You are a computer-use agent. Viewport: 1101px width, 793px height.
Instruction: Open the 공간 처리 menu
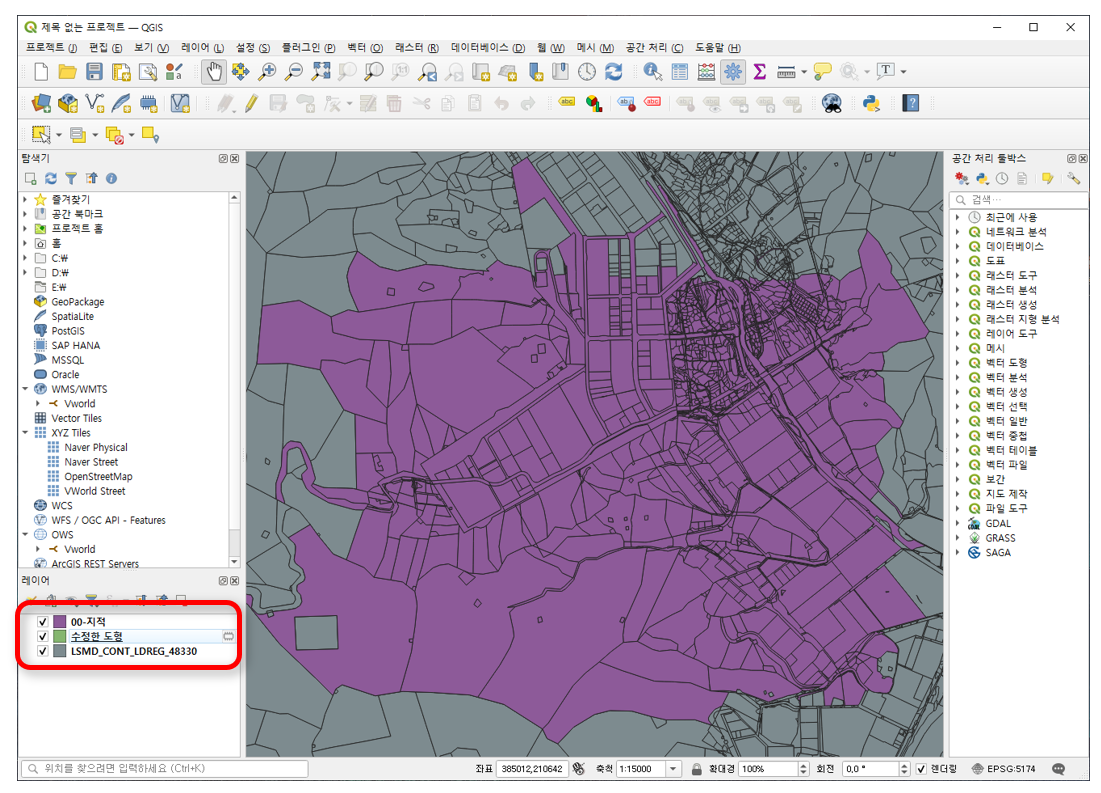click(654, 47)
